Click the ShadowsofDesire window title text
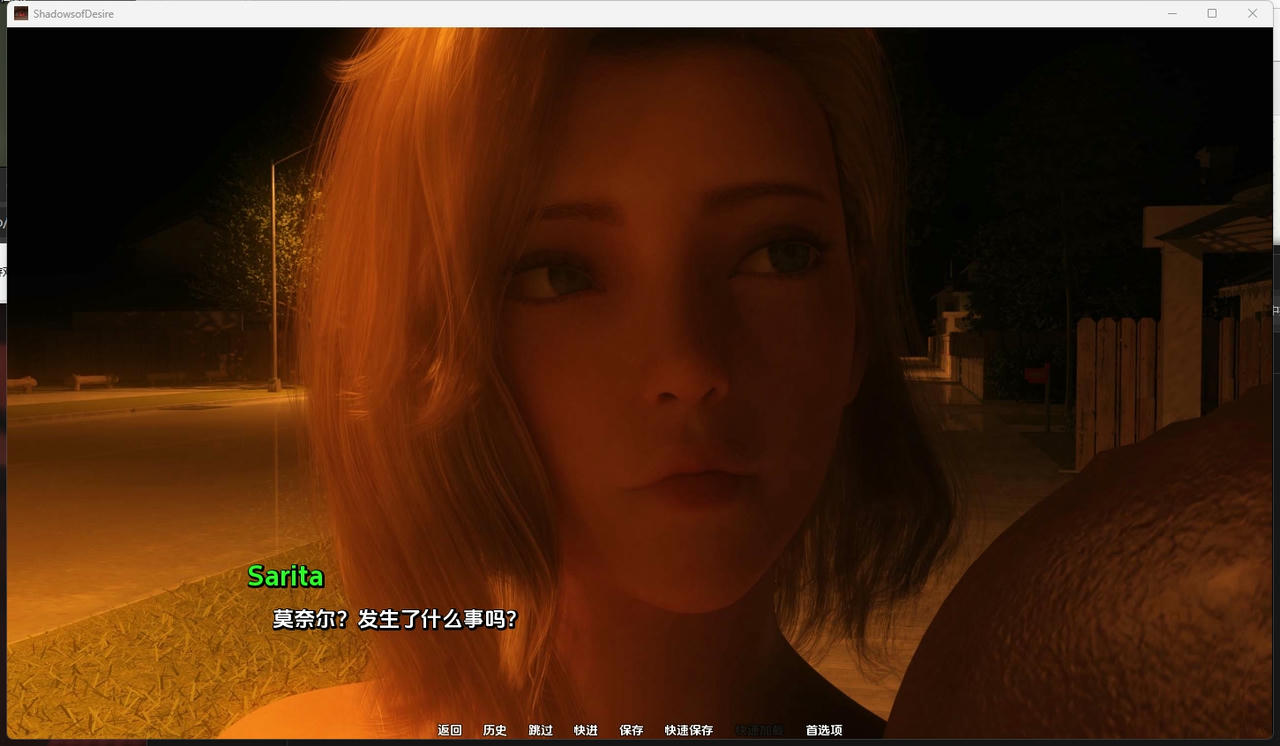 click(73, 14)
